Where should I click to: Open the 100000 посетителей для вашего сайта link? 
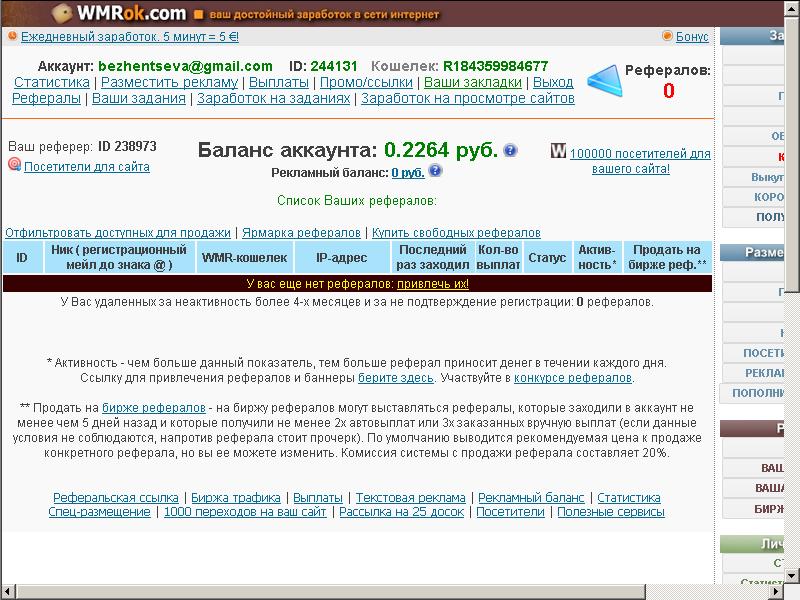[640, 161]
